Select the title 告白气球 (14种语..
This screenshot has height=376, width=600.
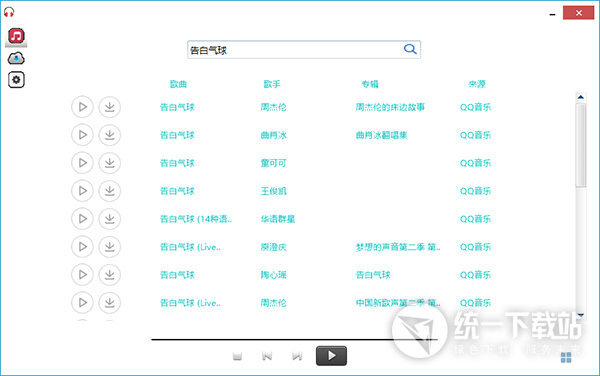pyautogui.click(x=196, y=219)
